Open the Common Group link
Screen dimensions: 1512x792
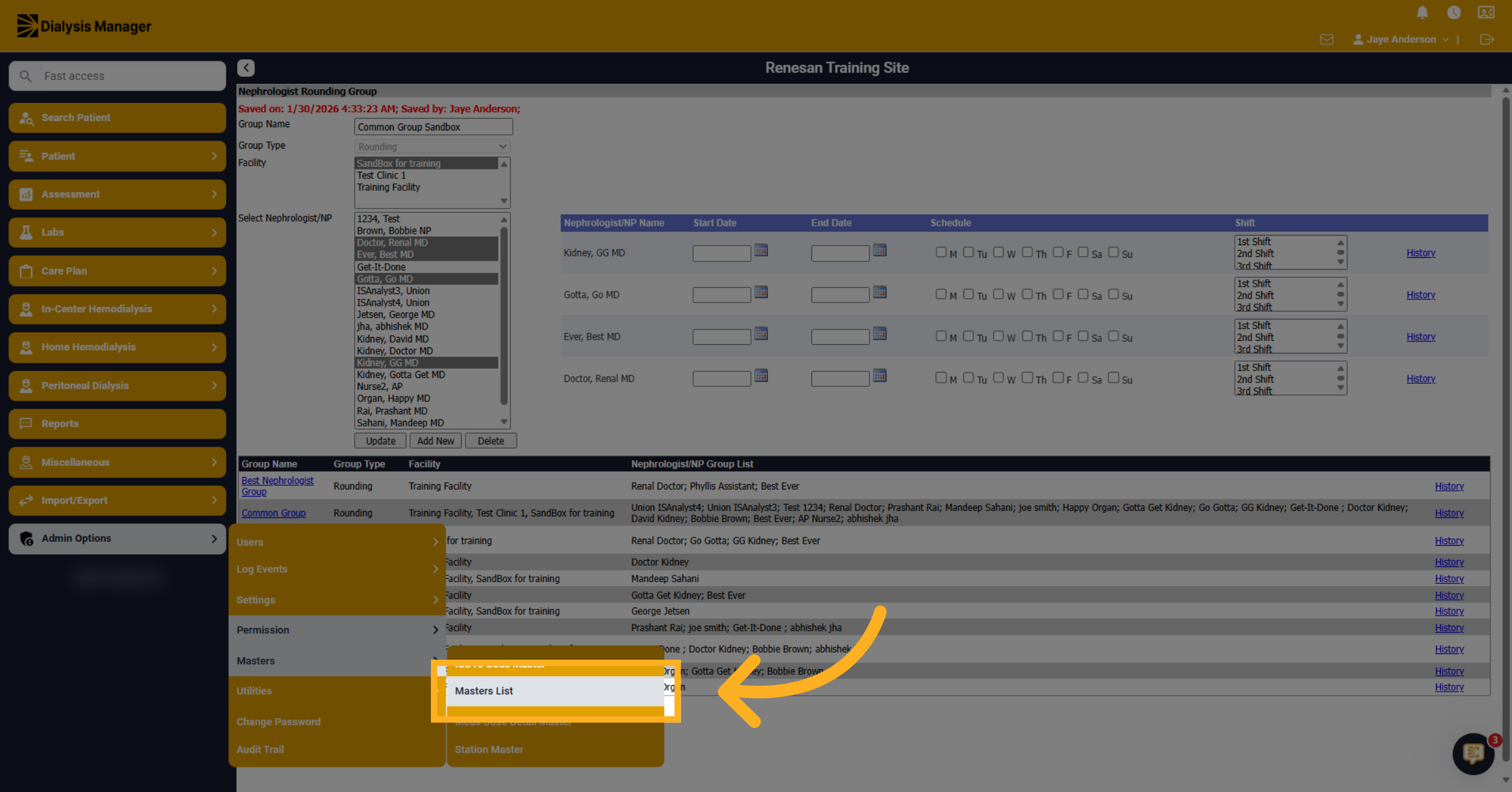coord(273,513)
